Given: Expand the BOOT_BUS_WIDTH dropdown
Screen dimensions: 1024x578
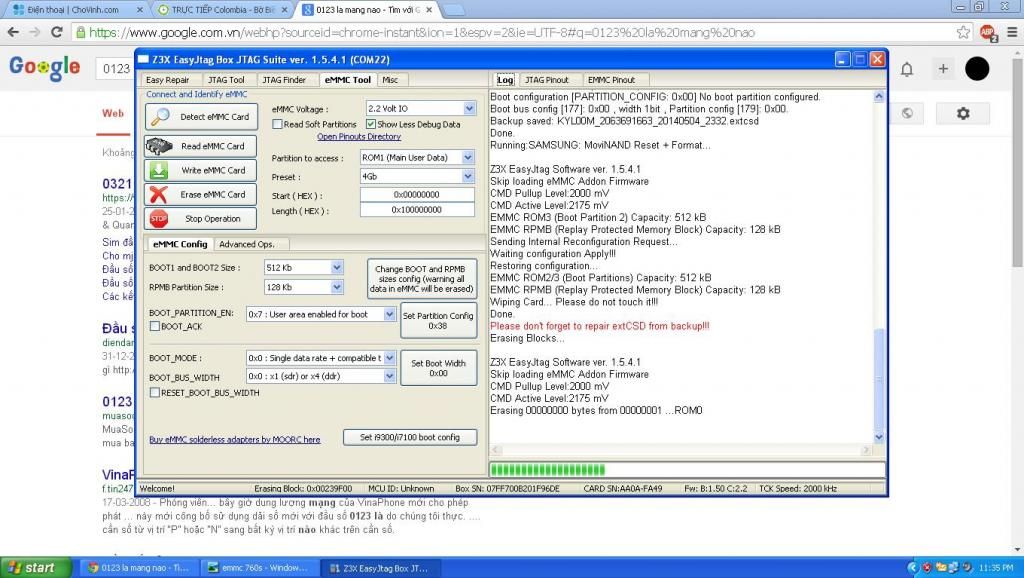Looking at the screenshot, I should point(389,376).
